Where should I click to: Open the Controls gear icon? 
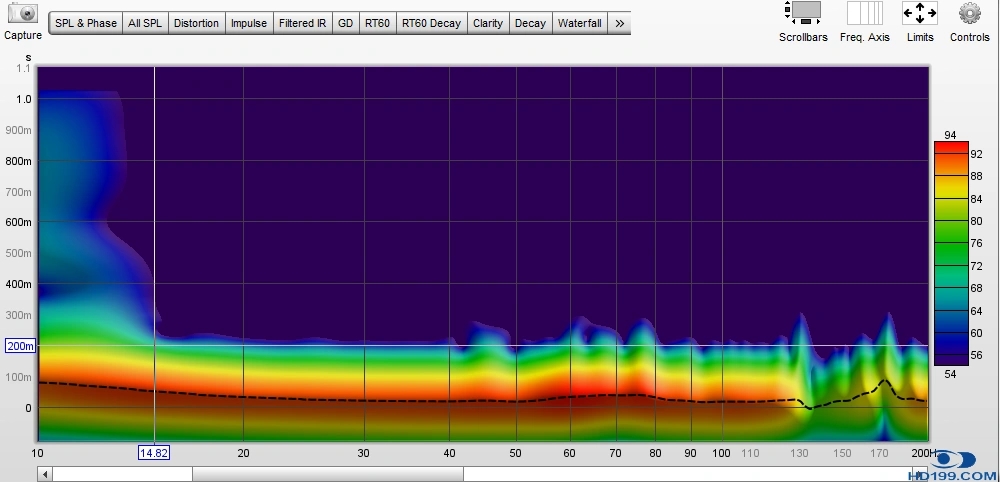click(969, 13)
